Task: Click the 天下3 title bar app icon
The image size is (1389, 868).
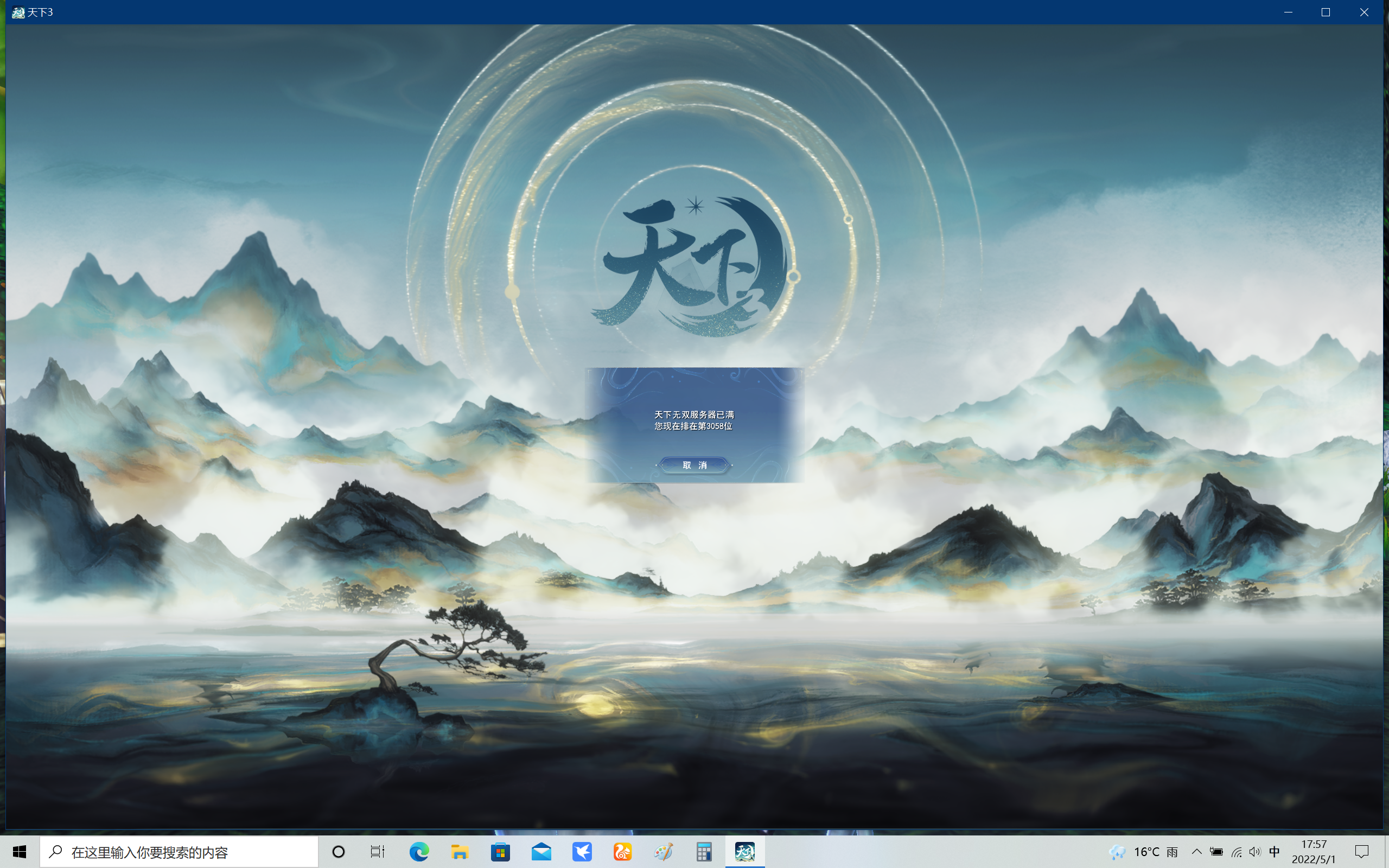Action: point(18,12)
